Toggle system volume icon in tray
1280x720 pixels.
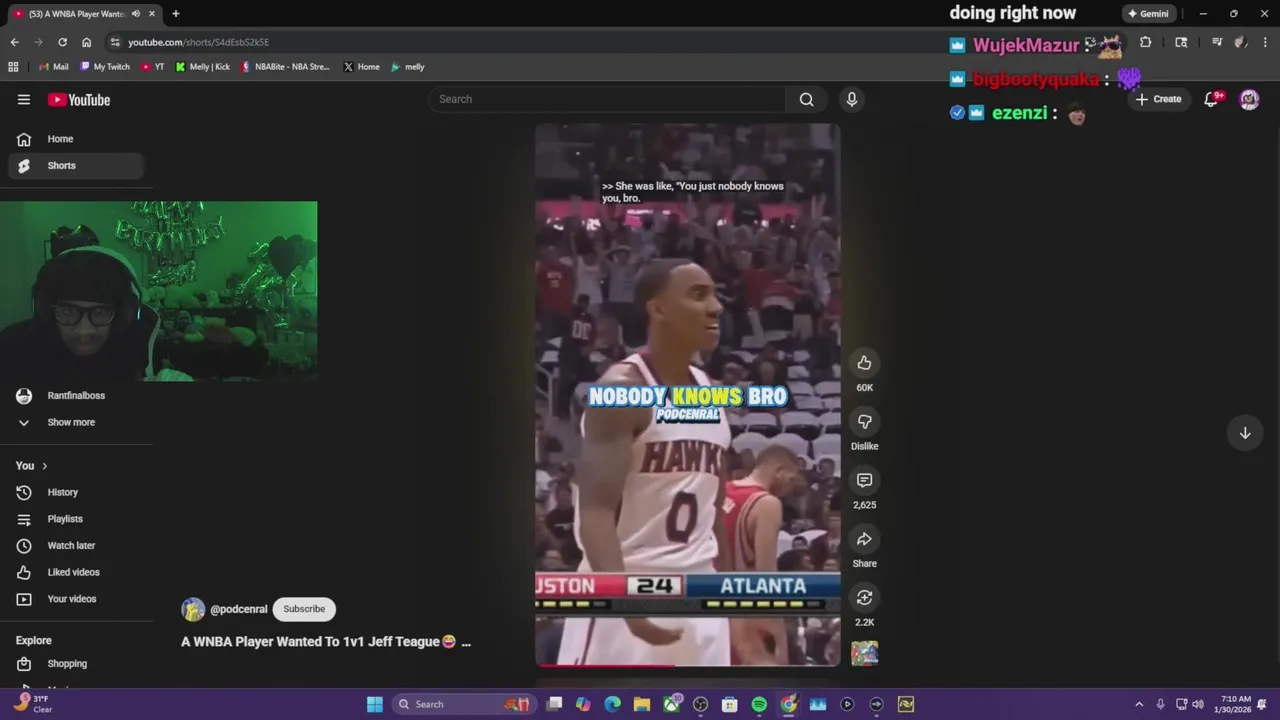(1198, 704)
